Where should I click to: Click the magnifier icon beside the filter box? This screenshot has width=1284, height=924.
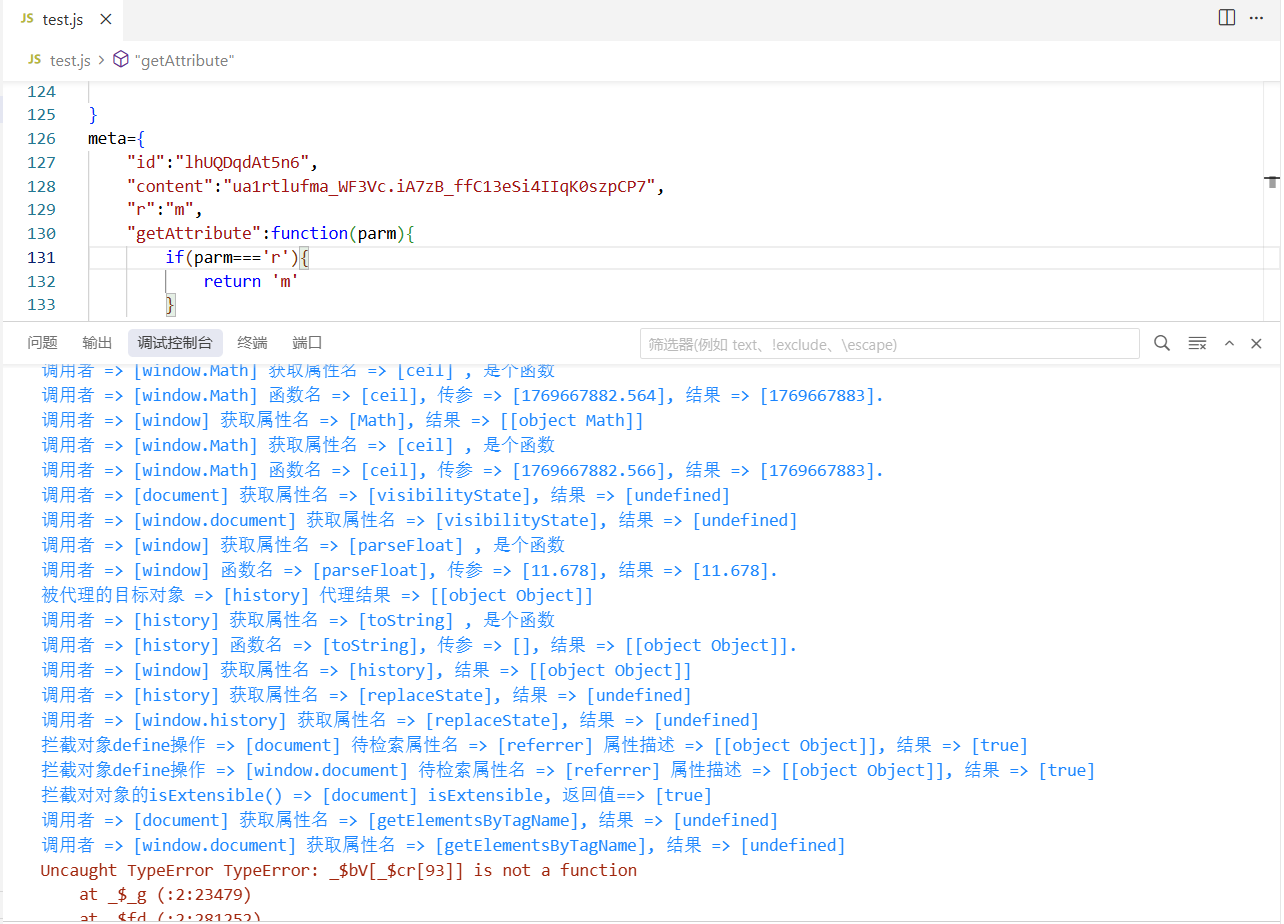1162,343
